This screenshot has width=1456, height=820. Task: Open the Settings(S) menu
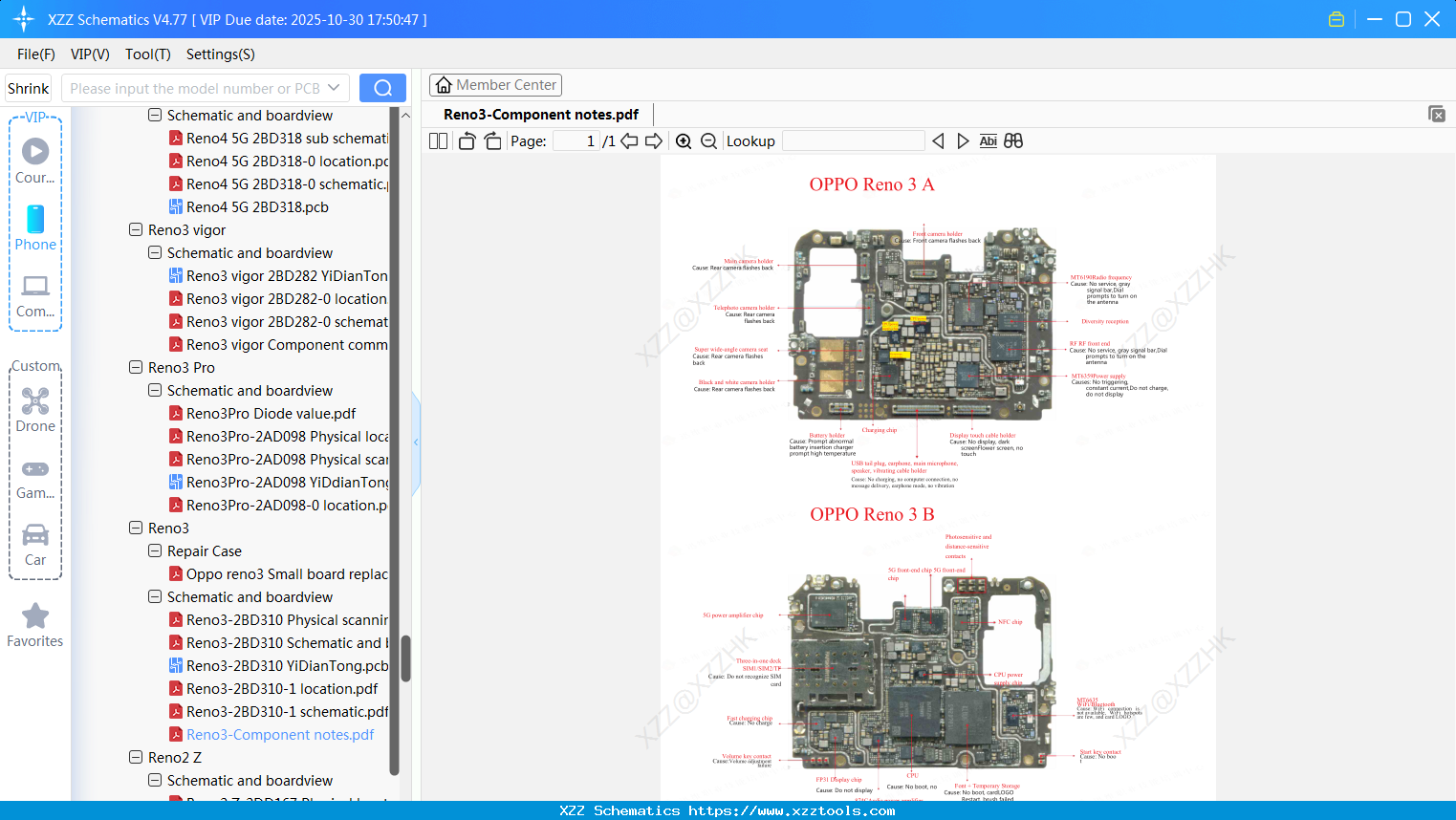click(x=221, y=54)
